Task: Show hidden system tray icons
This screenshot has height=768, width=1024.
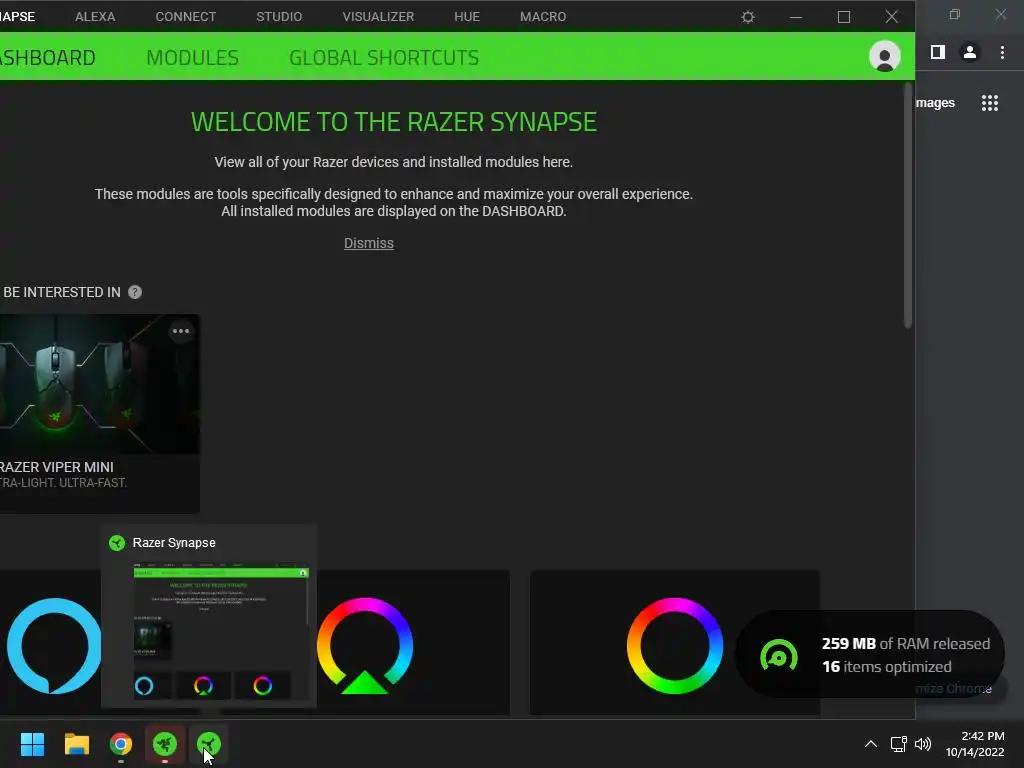Action: click(x=871, y=744)
